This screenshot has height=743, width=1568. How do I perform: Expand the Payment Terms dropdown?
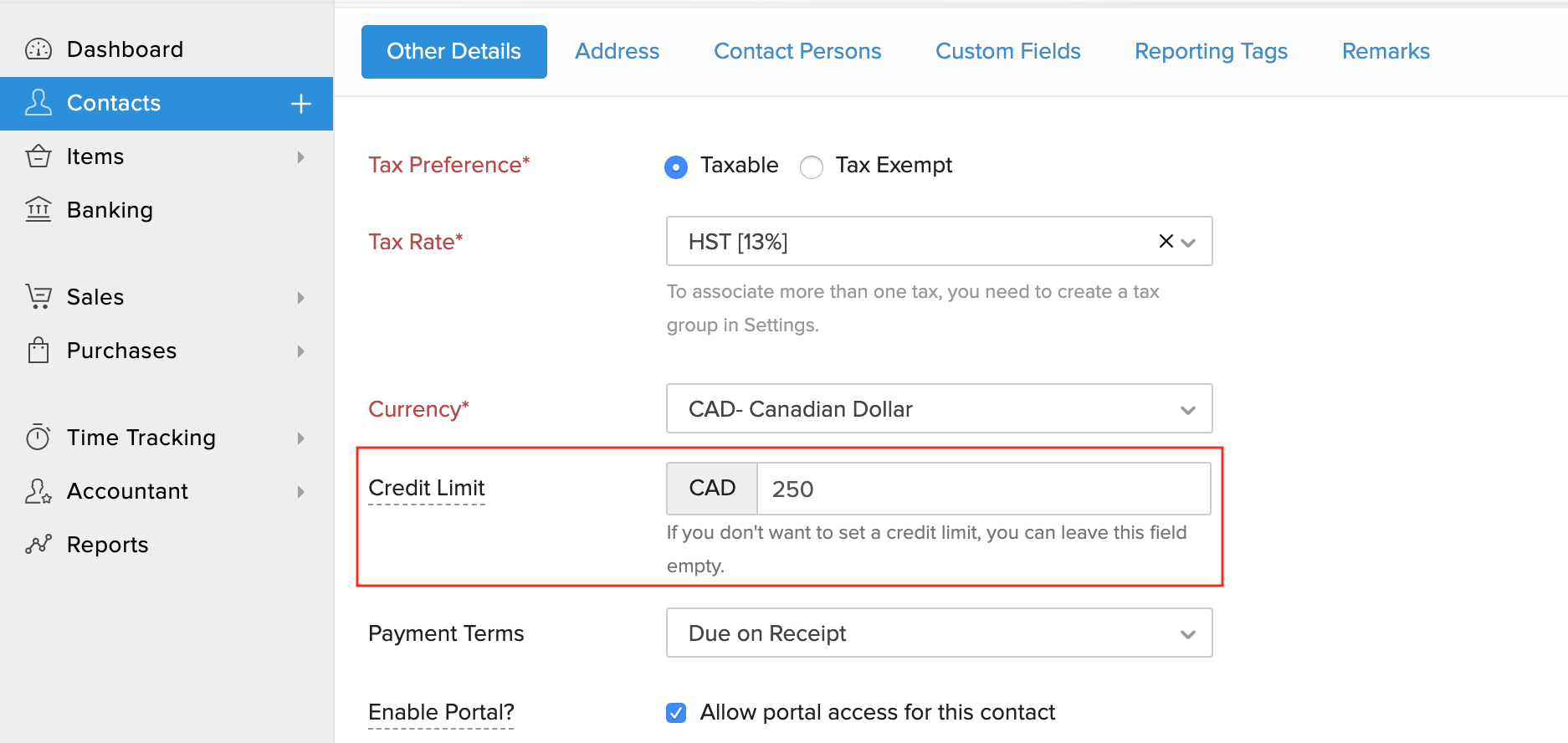[1187, 633]
